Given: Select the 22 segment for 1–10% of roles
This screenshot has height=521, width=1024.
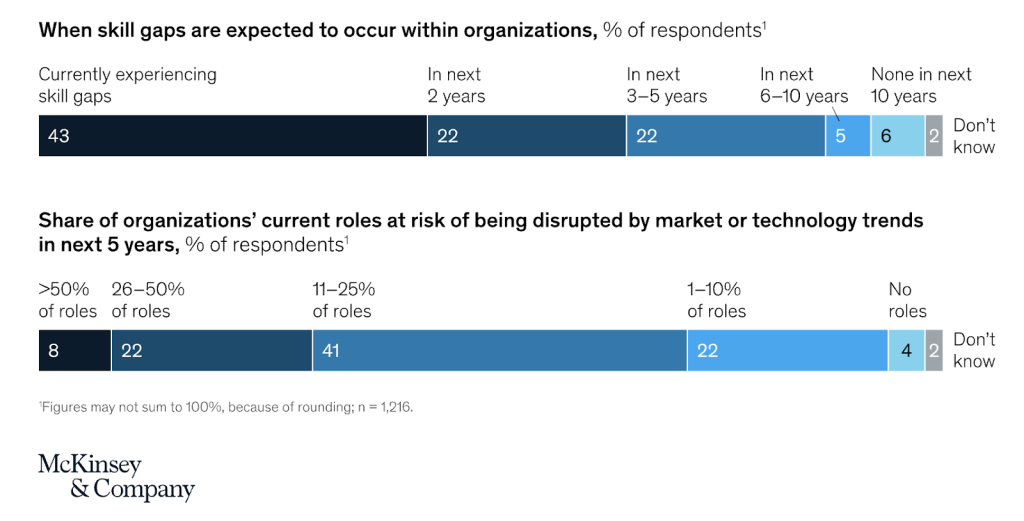Looking at the screenshot, I should [x=787, y=351].
